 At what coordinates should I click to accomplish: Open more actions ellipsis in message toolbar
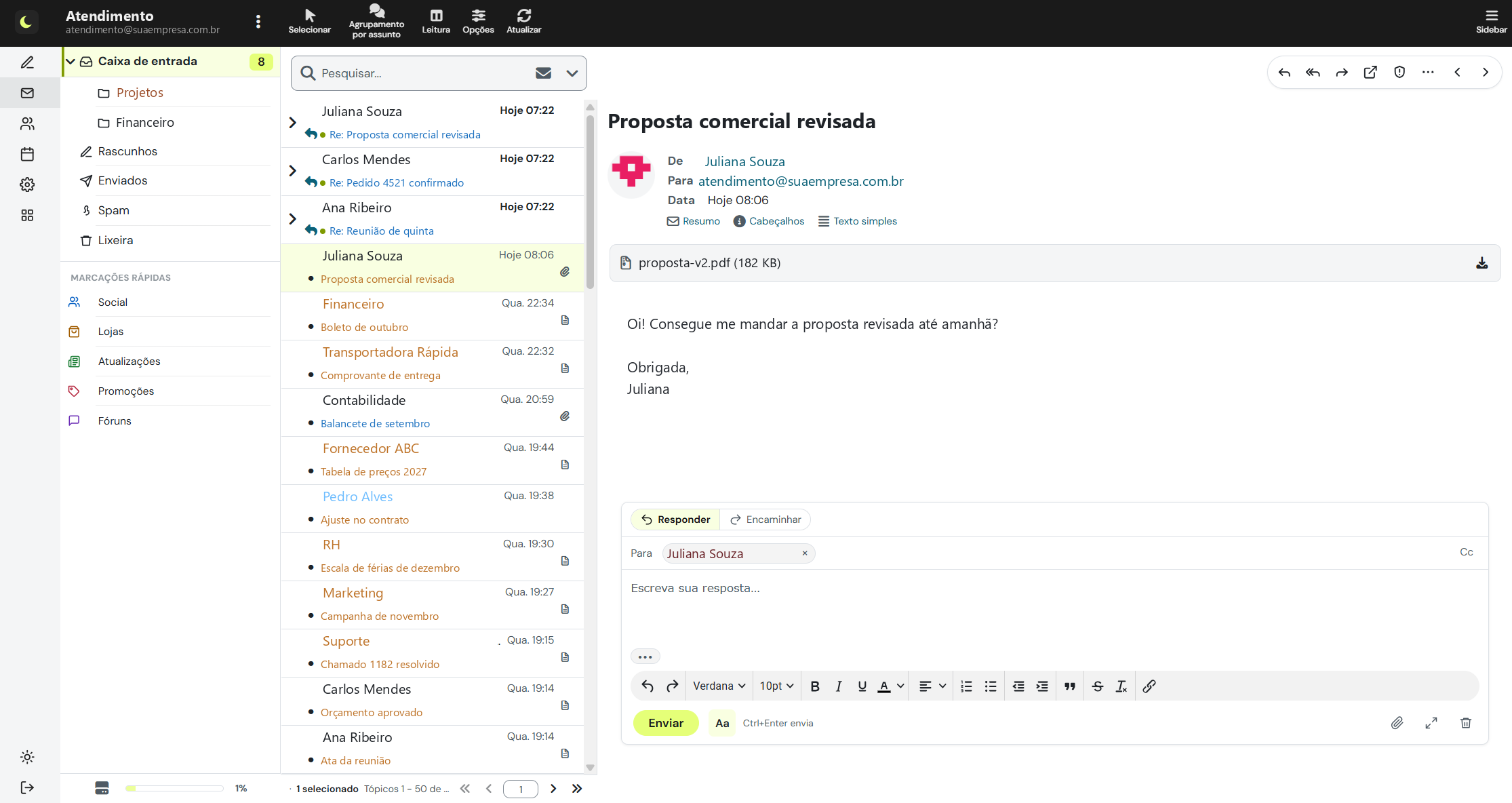pyautogui.click(x=1428, y=73)
